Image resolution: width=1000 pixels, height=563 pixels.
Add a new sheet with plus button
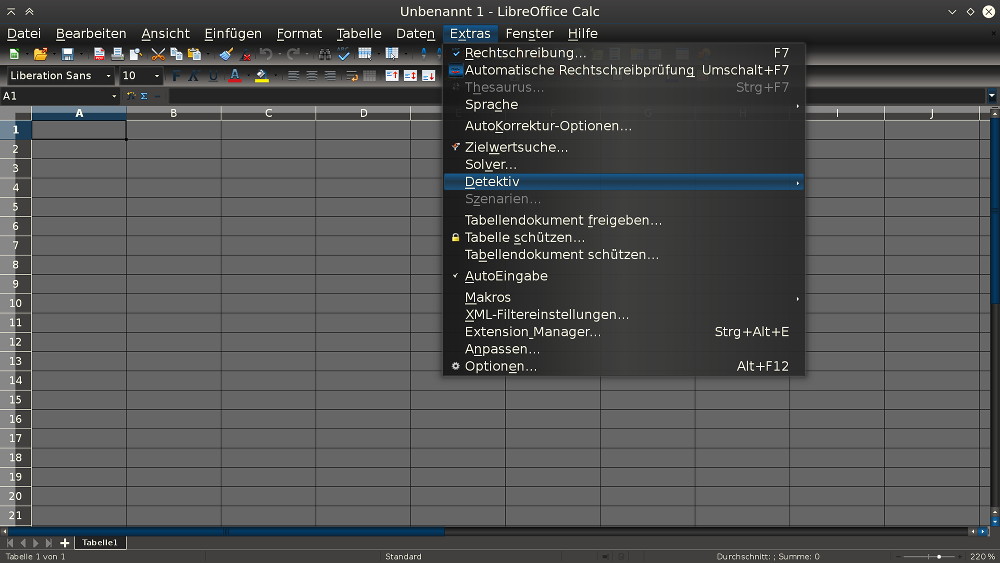[64, 543]
